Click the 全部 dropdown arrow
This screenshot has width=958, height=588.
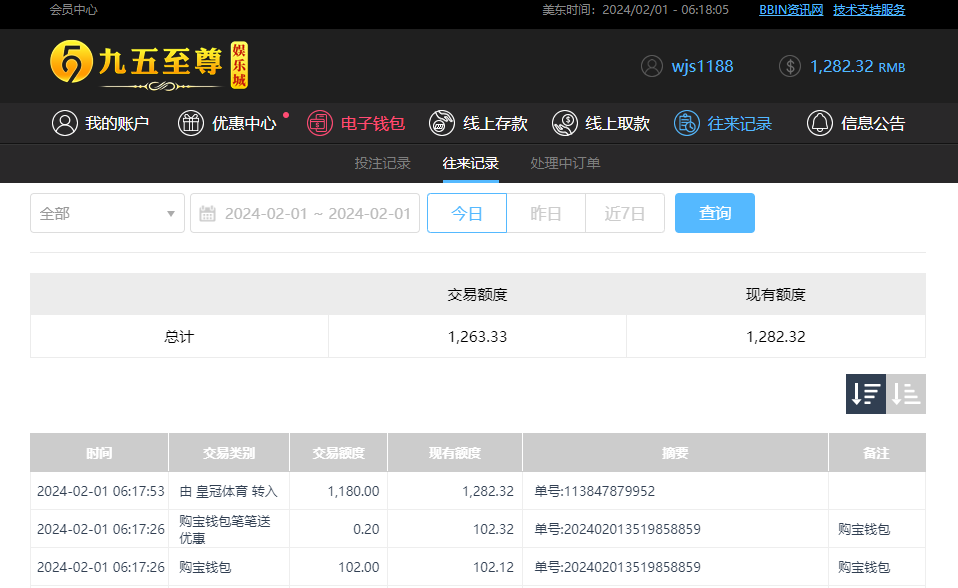[171, 214]
